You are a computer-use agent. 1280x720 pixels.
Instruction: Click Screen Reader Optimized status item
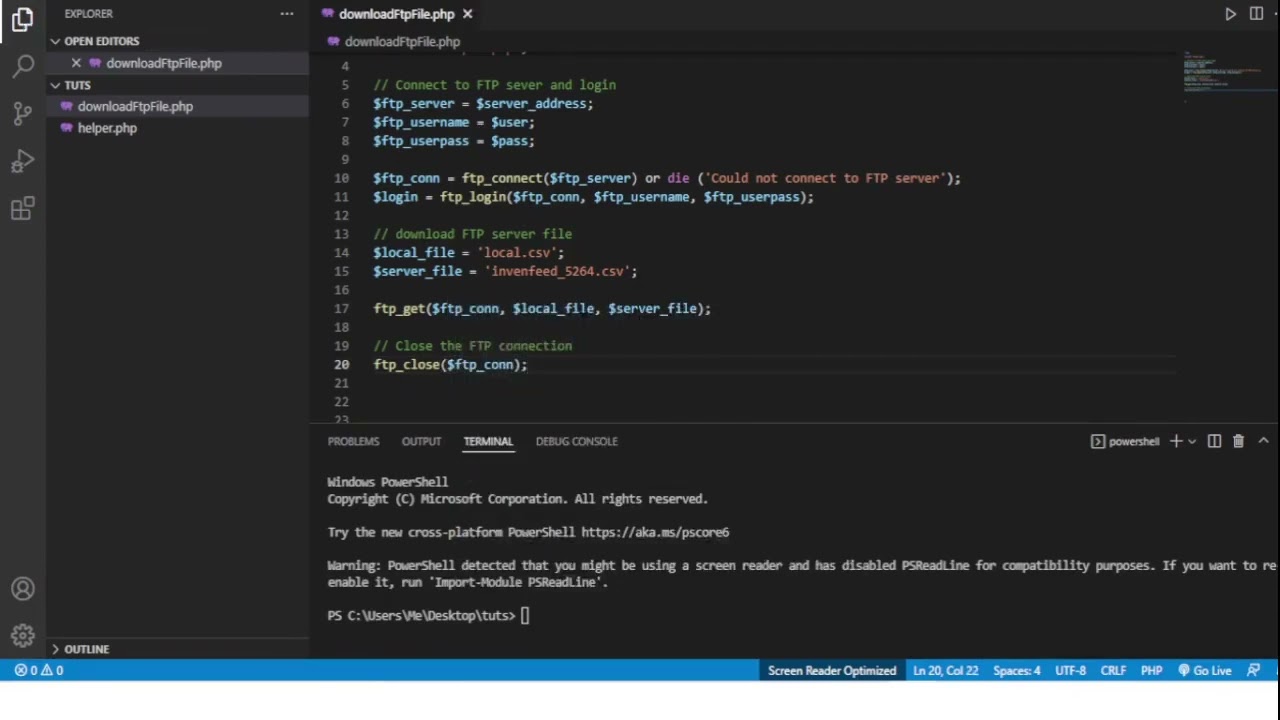(x=832, y=670)
